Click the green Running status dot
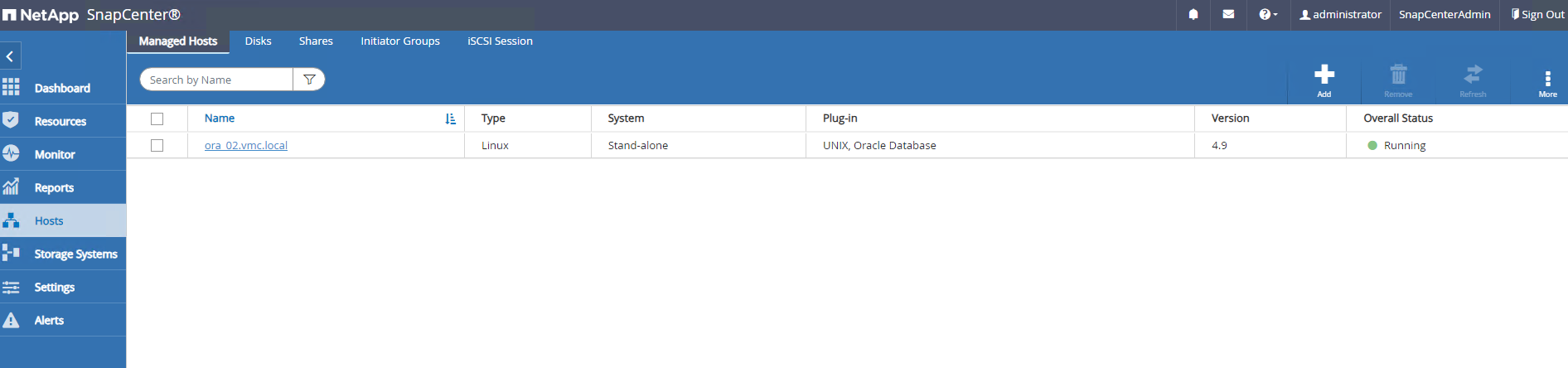The image size is (1568, 368). tap(1372, 145)
